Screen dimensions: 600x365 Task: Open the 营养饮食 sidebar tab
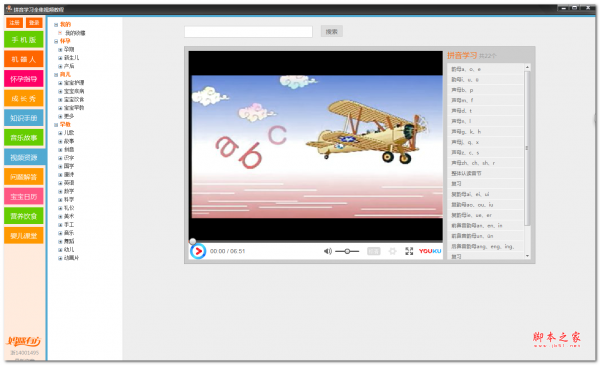click(x=24, y=216)
